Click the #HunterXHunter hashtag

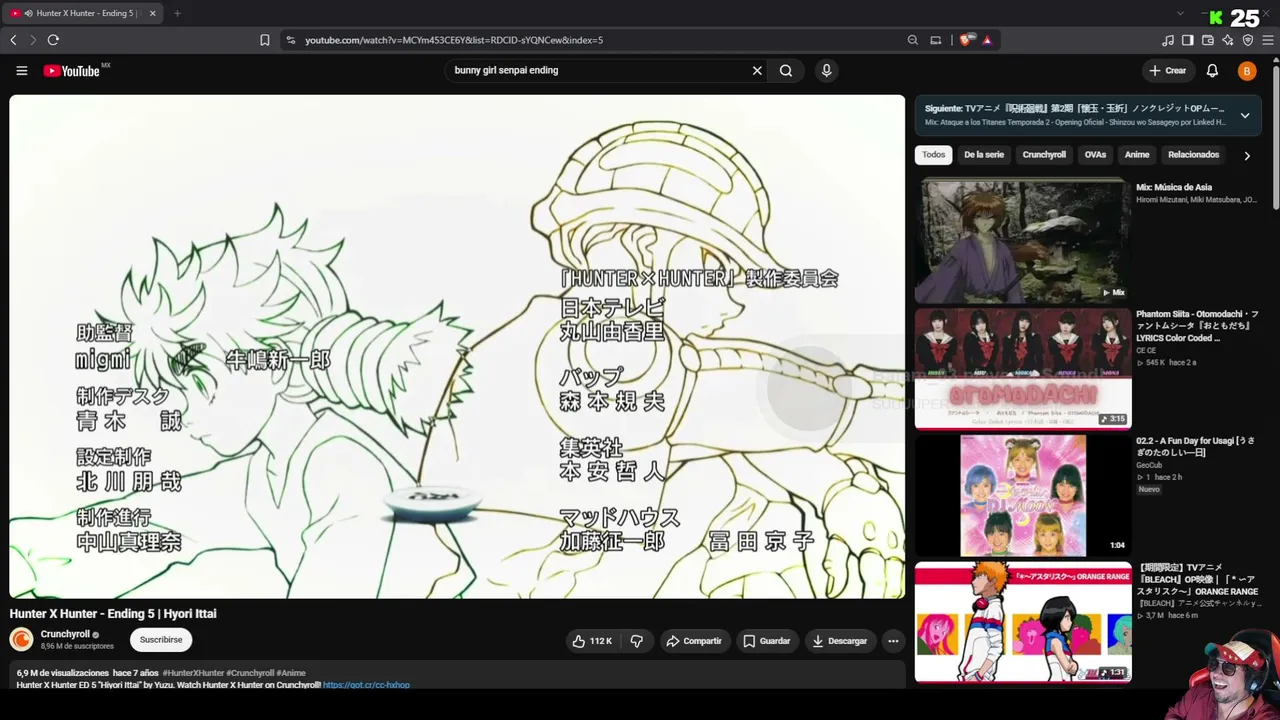pos(193,673)
